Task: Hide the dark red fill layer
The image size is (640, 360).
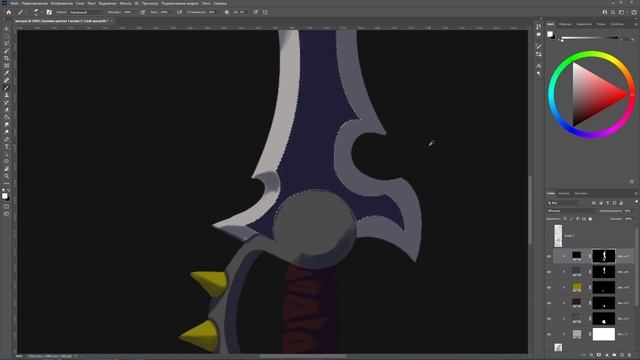Action: pos(549,303)
